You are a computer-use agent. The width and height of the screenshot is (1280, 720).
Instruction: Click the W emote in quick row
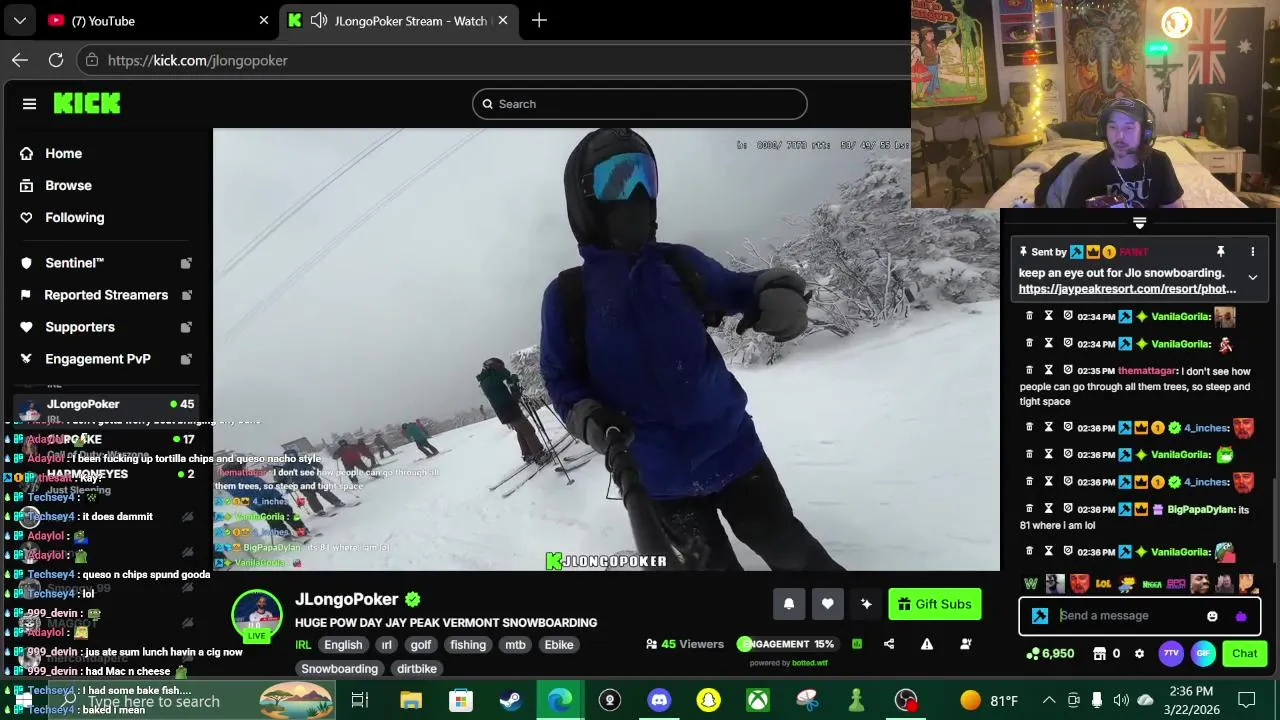(x=1031, y=584)
